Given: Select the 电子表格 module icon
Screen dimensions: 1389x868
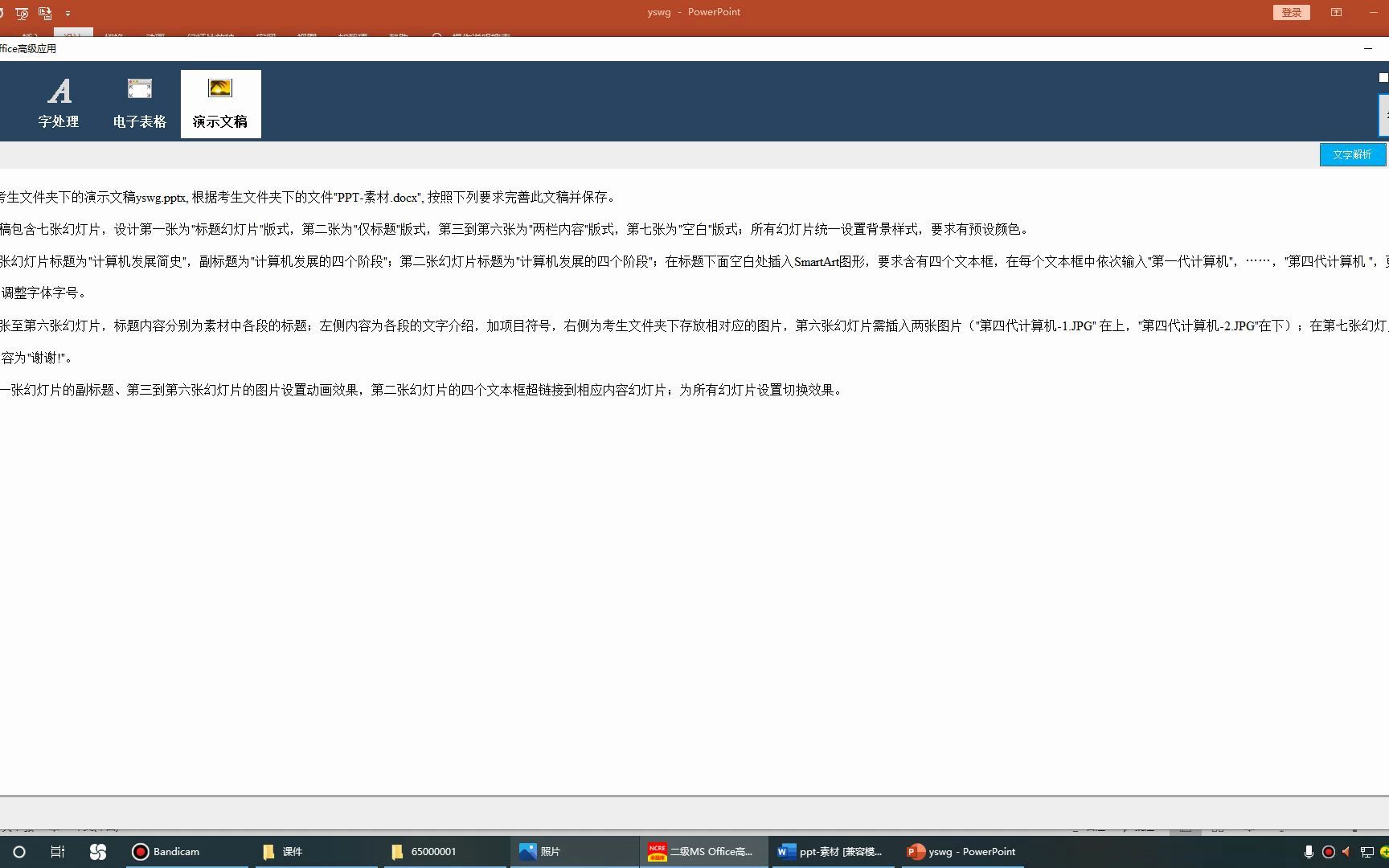Looking at the screenshot, I should pos(140,101).
